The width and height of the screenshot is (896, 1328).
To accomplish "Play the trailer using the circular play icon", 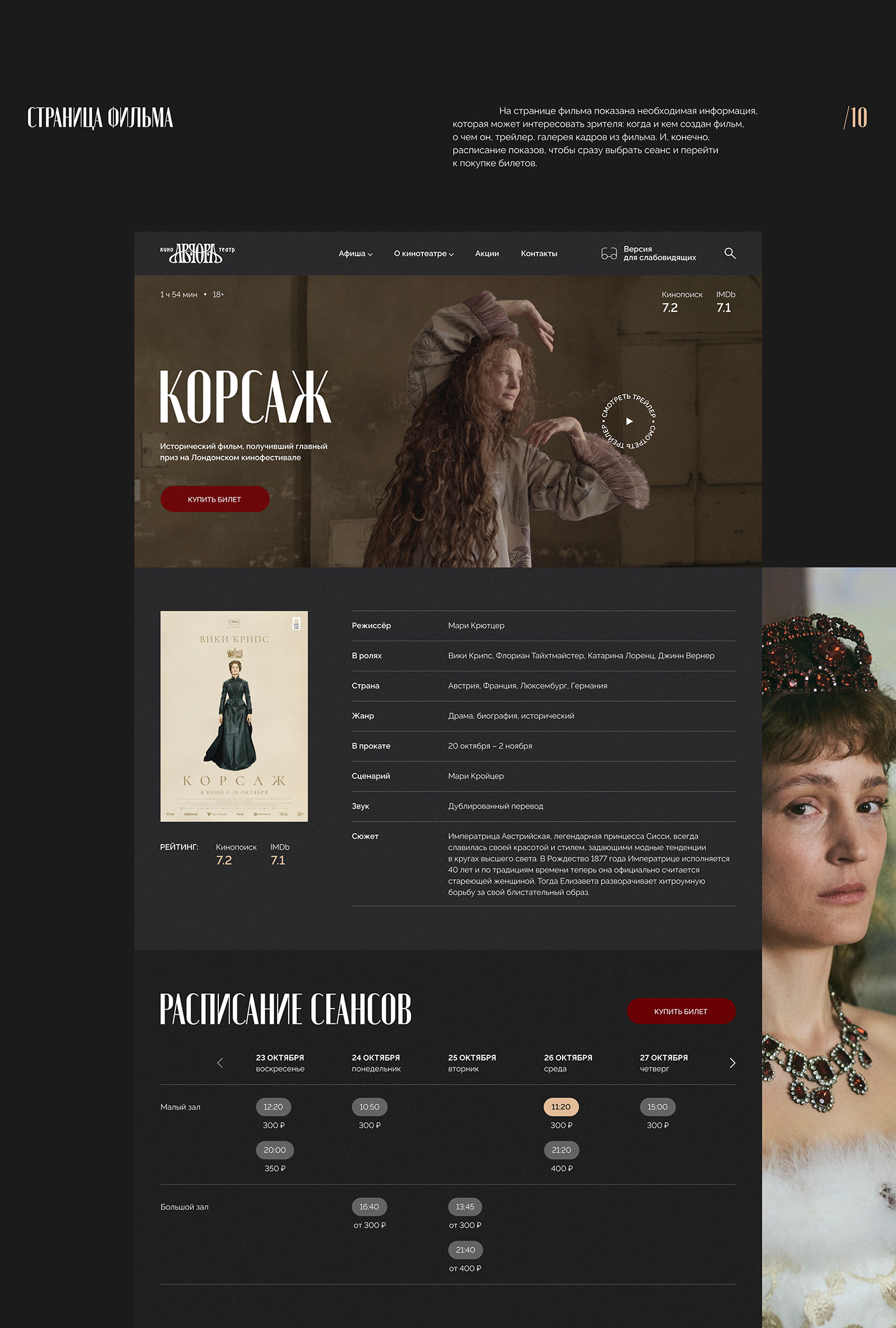I will point(629,421).
